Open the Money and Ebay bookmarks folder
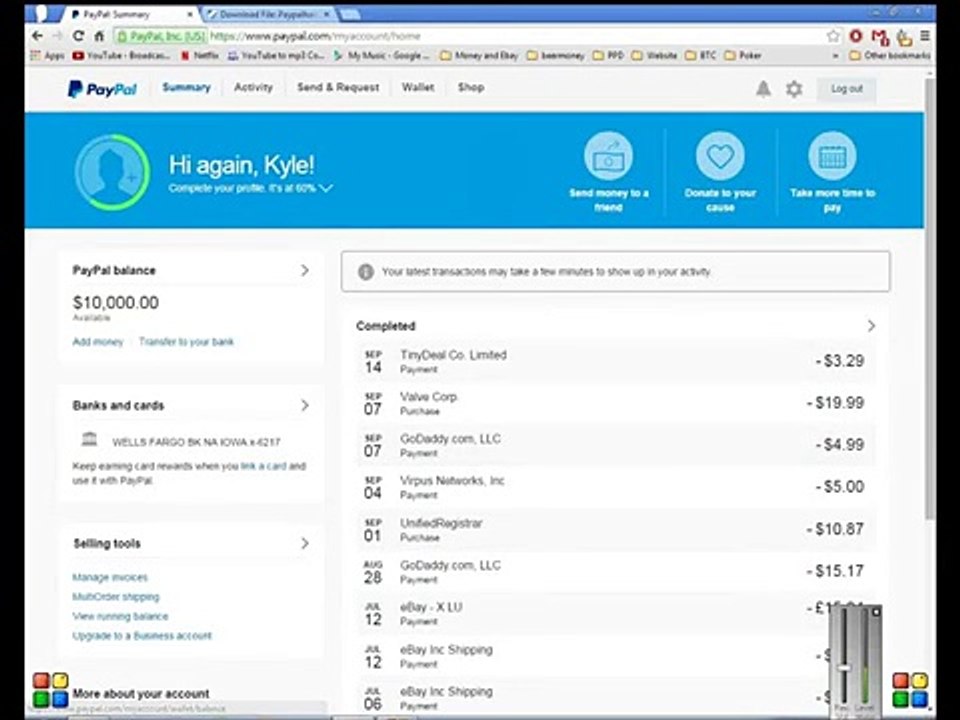Viewport: 960px width, 720px height. [x=479, y=55]
